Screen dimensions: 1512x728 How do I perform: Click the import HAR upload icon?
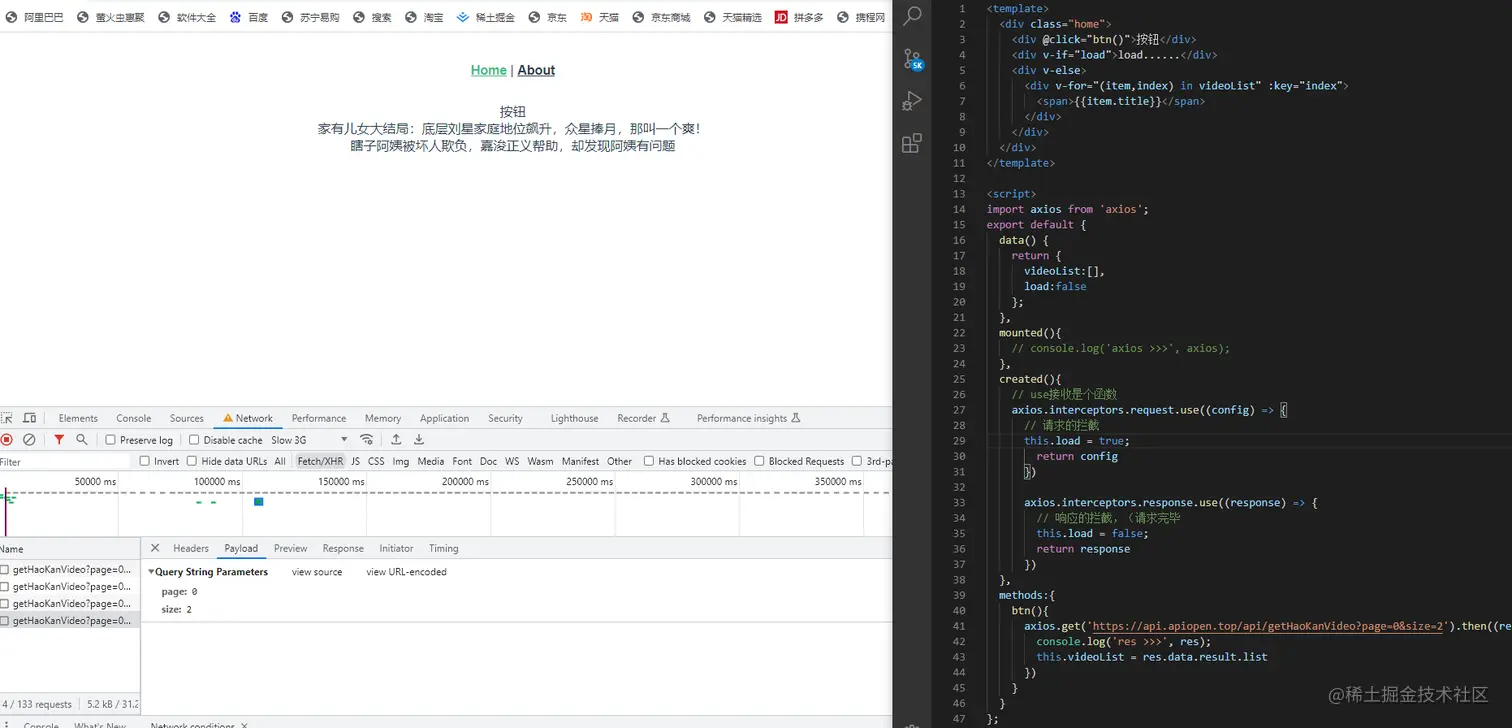click(396, 440)
